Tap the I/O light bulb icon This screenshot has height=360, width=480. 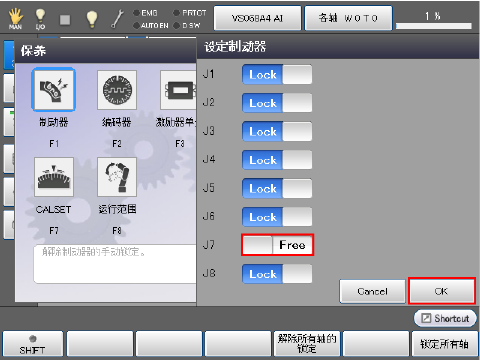tap(40, 18)
